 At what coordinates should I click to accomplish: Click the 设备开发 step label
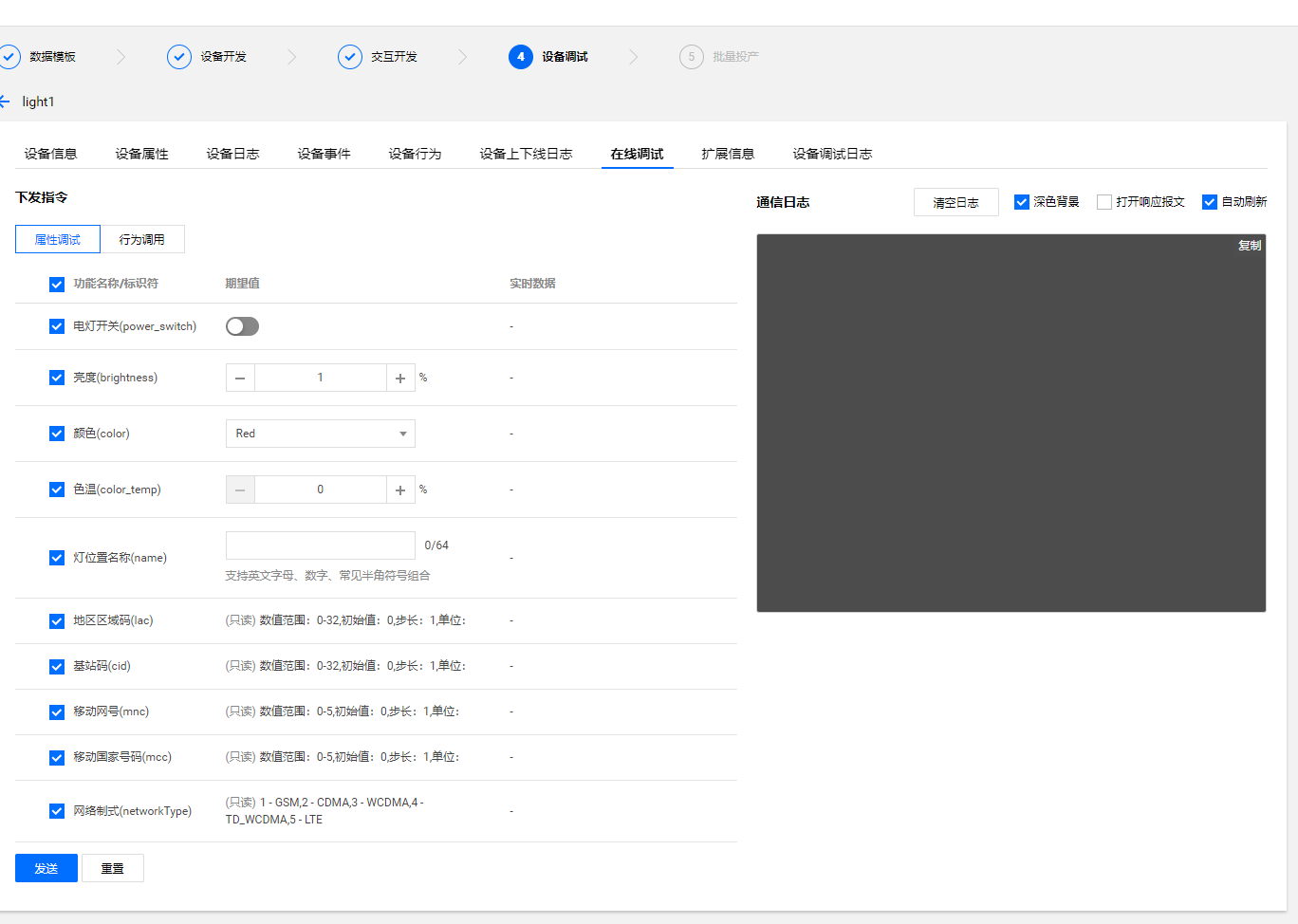[224, 57]
